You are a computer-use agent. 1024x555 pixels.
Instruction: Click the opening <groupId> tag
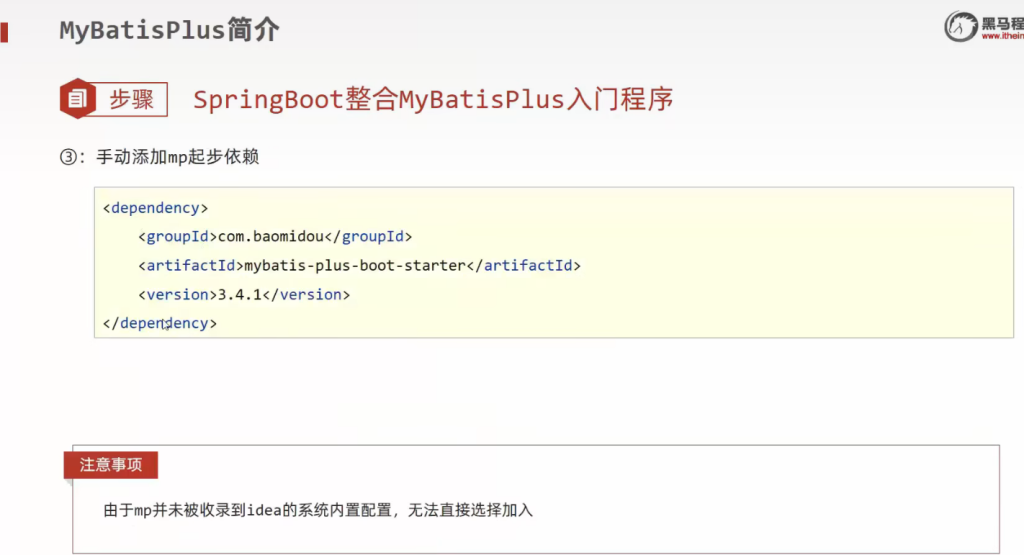pyautogui.click(x=178, y=237)
